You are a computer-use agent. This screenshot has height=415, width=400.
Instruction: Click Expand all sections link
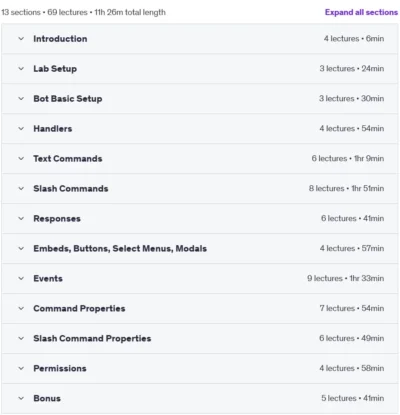(x=361, y=12)
